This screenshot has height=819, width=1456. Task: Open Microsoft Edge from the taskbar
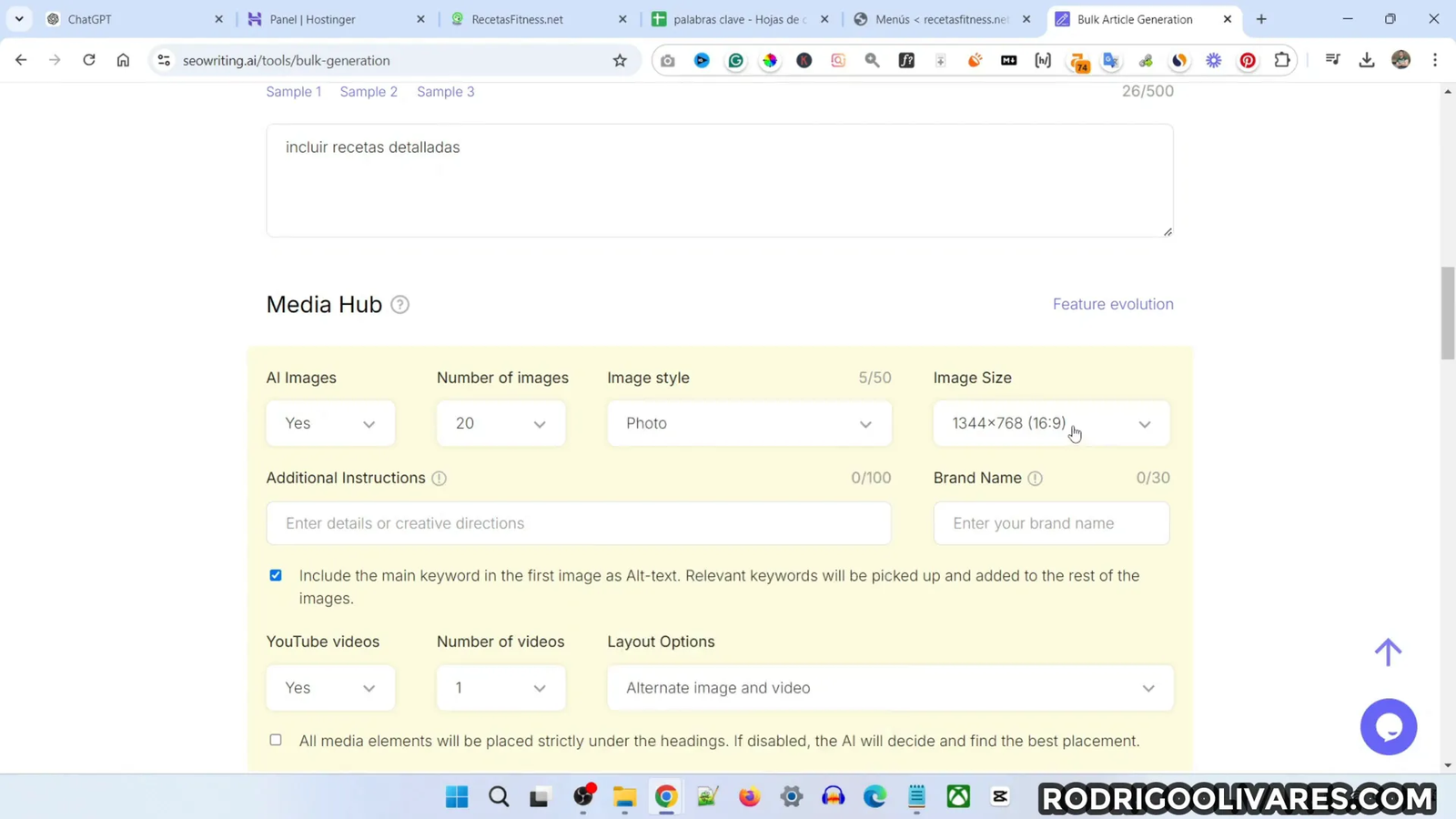pyautogui.click(x=874, y=796)
